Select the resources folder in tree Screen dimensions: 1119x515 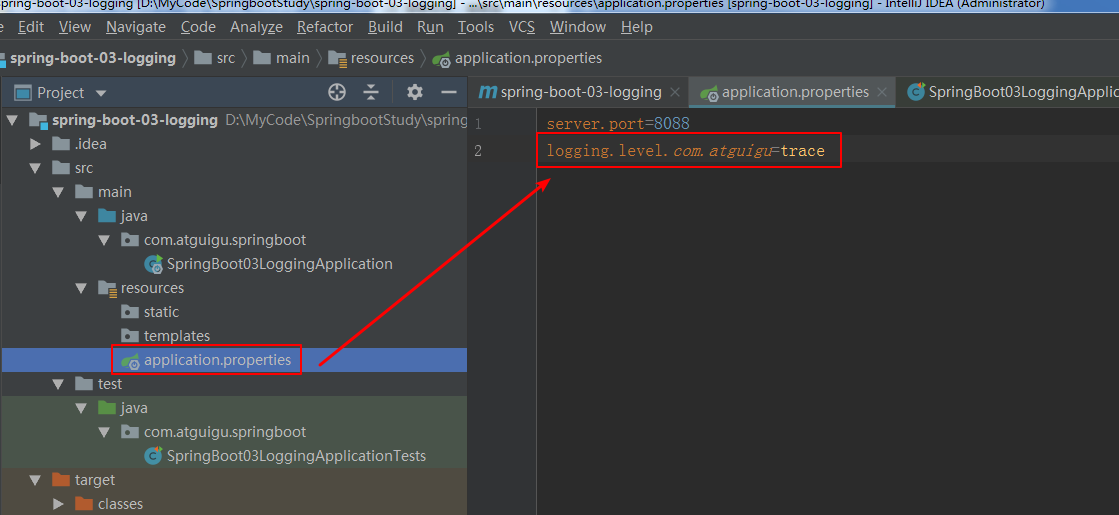(x=141, y=288)
